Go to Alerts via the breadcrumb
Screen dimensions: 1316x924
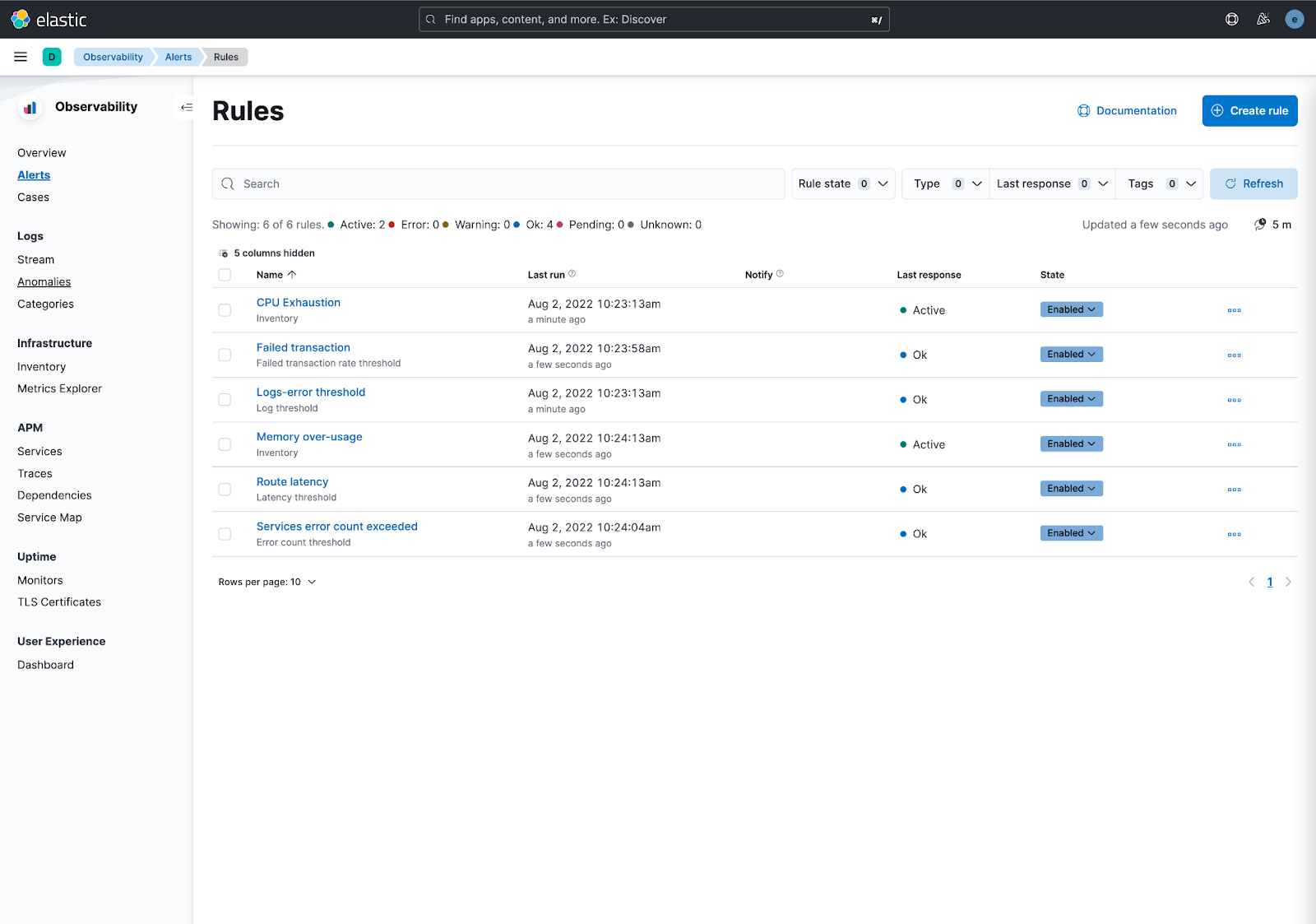(x=178, y=57)
